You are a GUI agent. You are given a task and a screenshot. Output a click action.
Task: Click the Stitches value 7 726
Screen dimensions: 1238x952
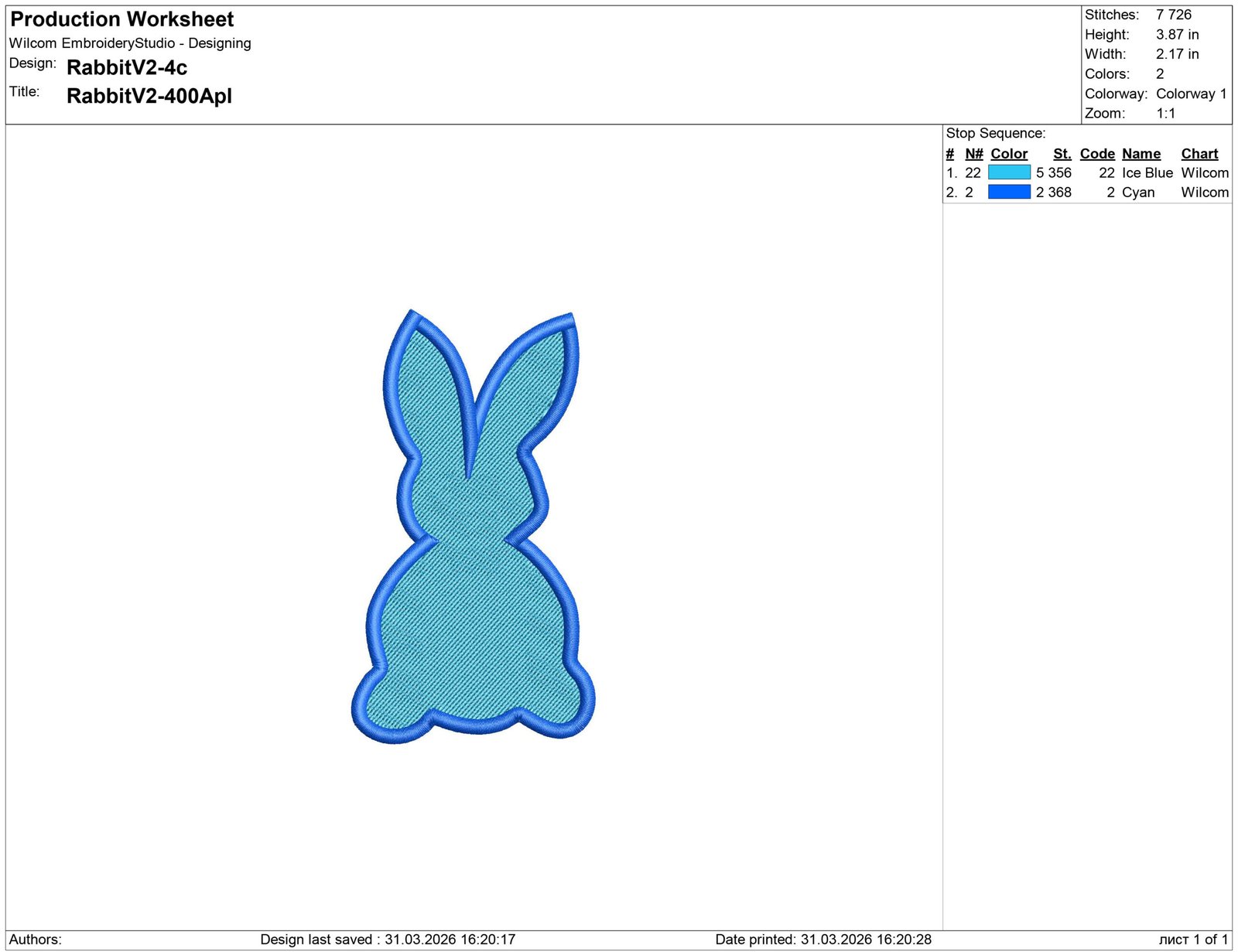[1173, 15]
